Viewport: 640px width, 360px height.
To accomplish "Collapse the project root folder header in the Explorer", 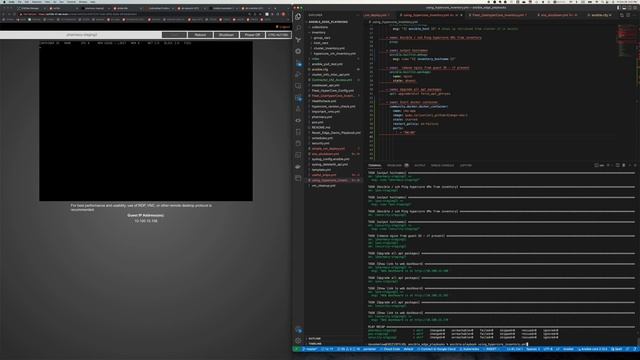I will coord(328,22).
